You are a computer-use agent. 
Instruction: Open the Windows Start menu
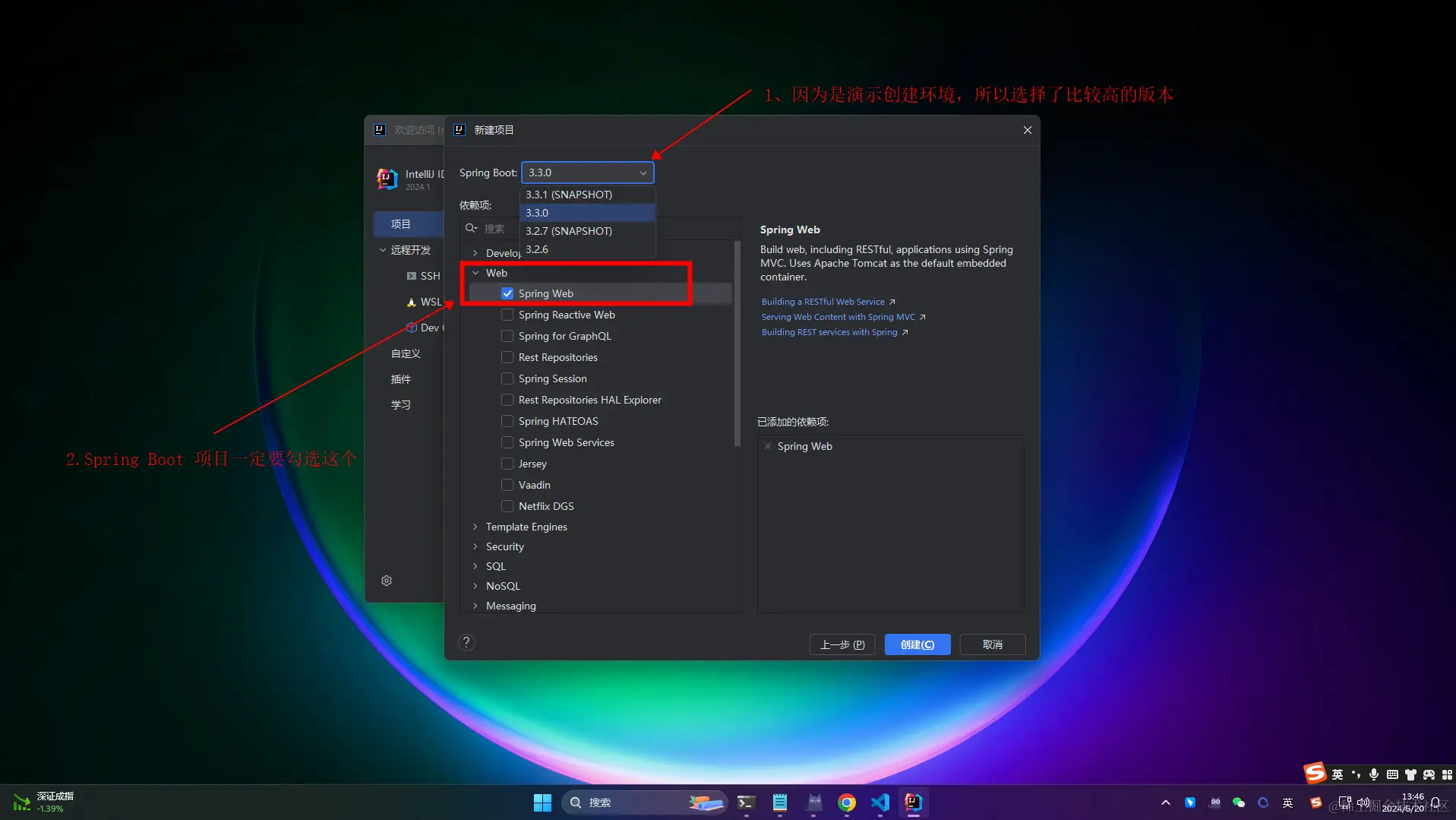point(542,803)
